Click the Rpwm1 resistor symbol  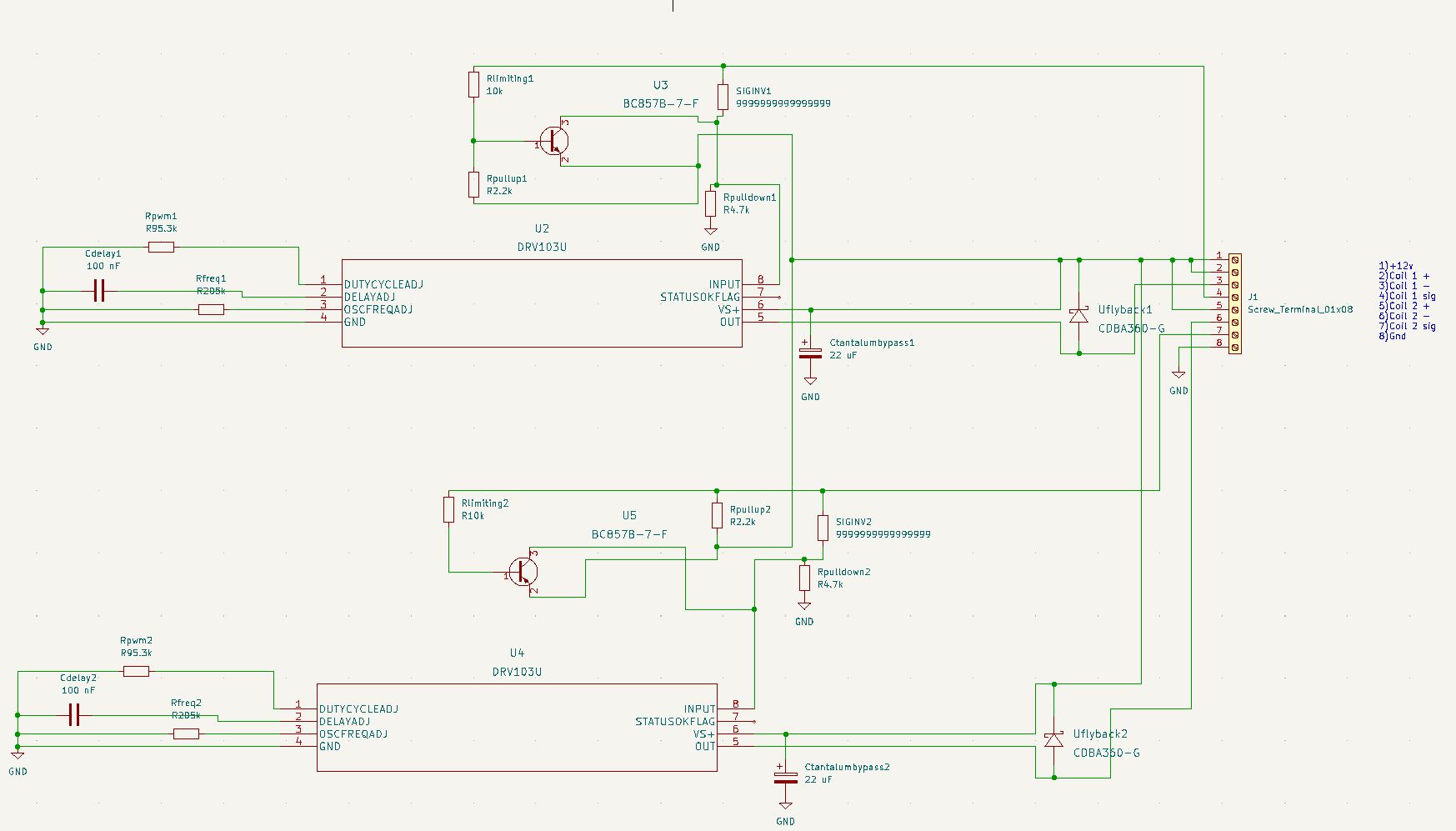(161, 247)
